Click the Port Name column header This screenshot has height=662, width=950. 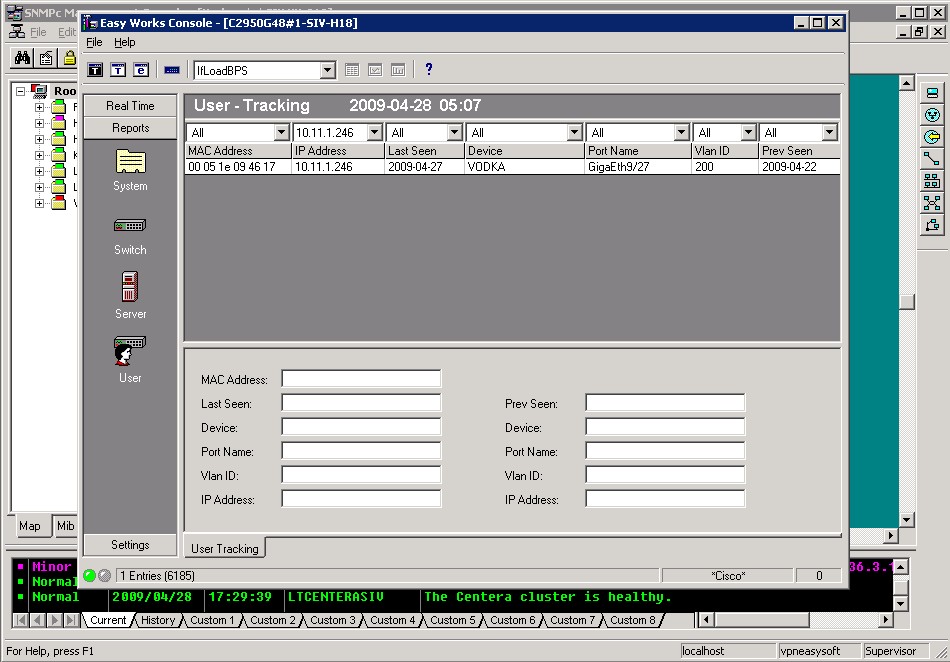(638, 151)
